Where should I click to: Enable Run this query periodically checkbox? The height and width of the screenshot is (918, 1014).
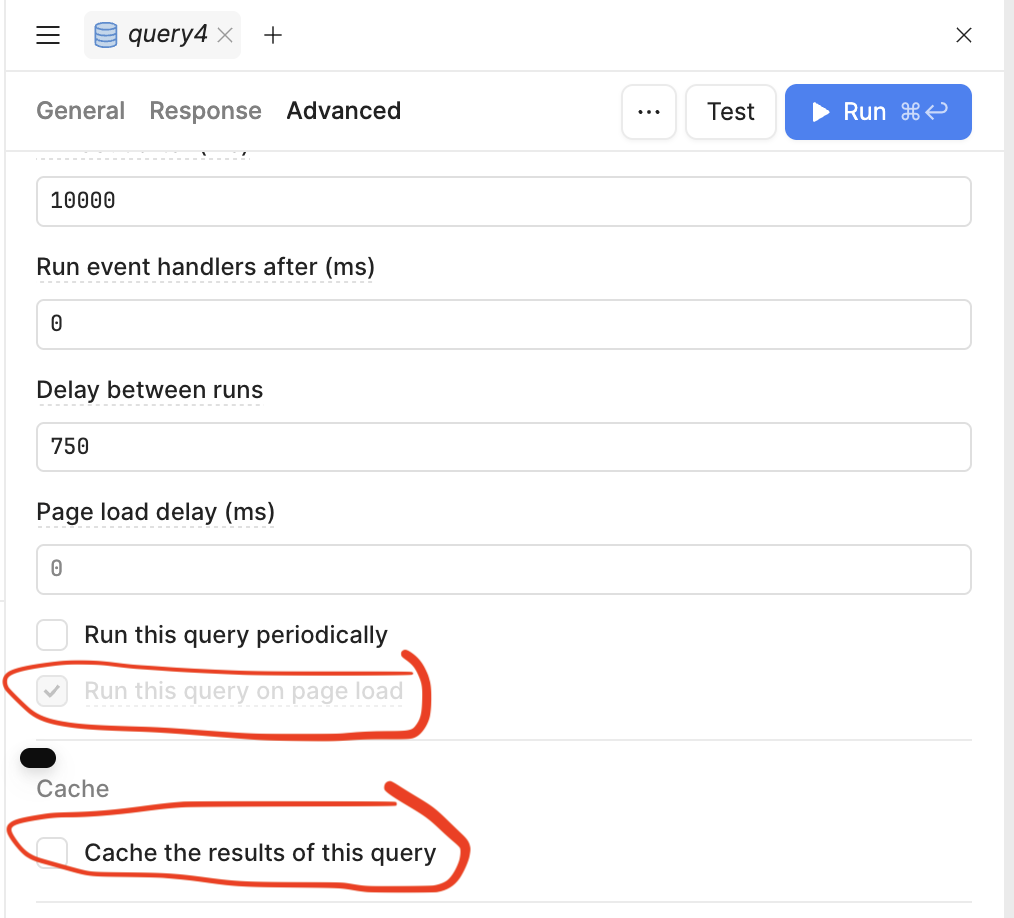(x=52, y=635)
